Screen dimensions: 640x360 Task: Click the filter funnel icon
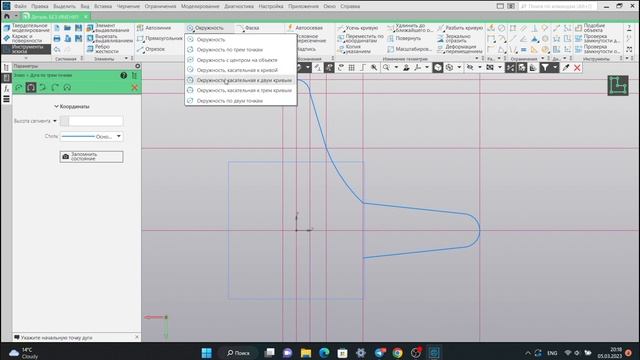pos(545,68)
